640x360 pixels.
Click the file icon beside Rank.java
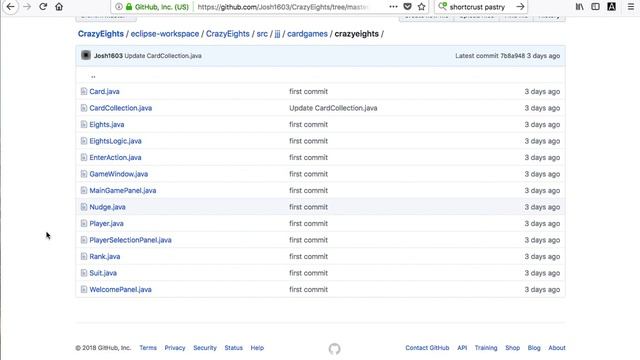pyautogui.click(x=84, y=256)
